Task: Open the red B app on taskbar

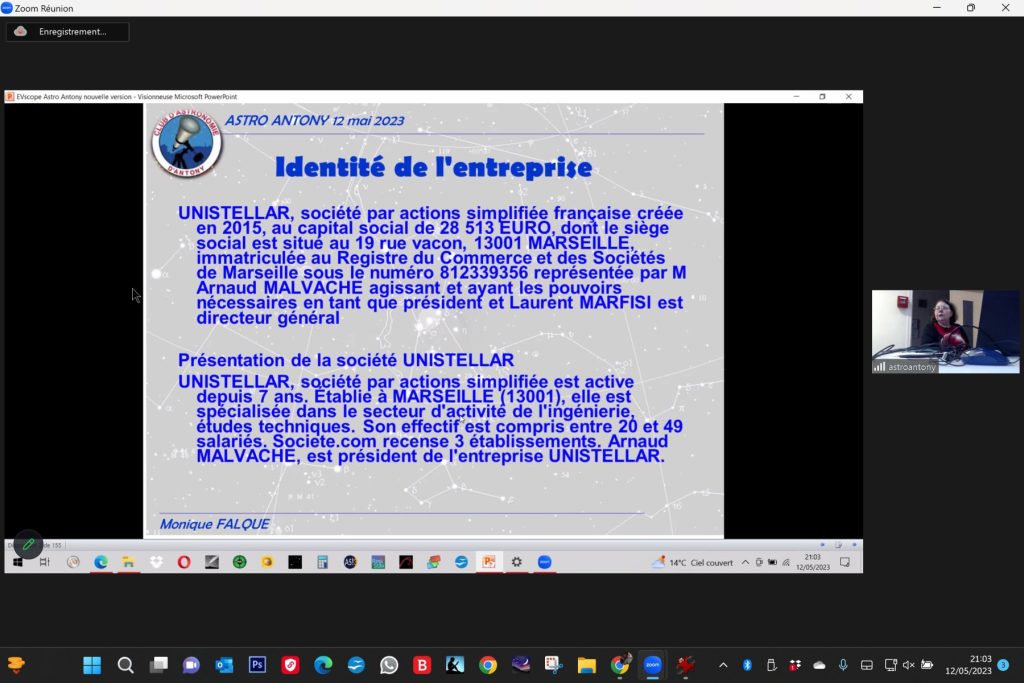Action: tap(422, 665)
